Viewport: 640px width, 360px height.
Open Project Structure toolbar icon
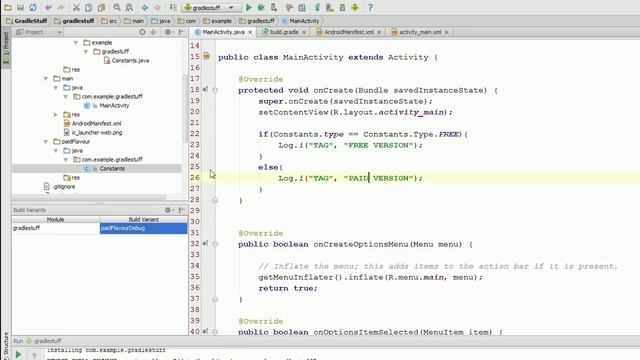302,7
